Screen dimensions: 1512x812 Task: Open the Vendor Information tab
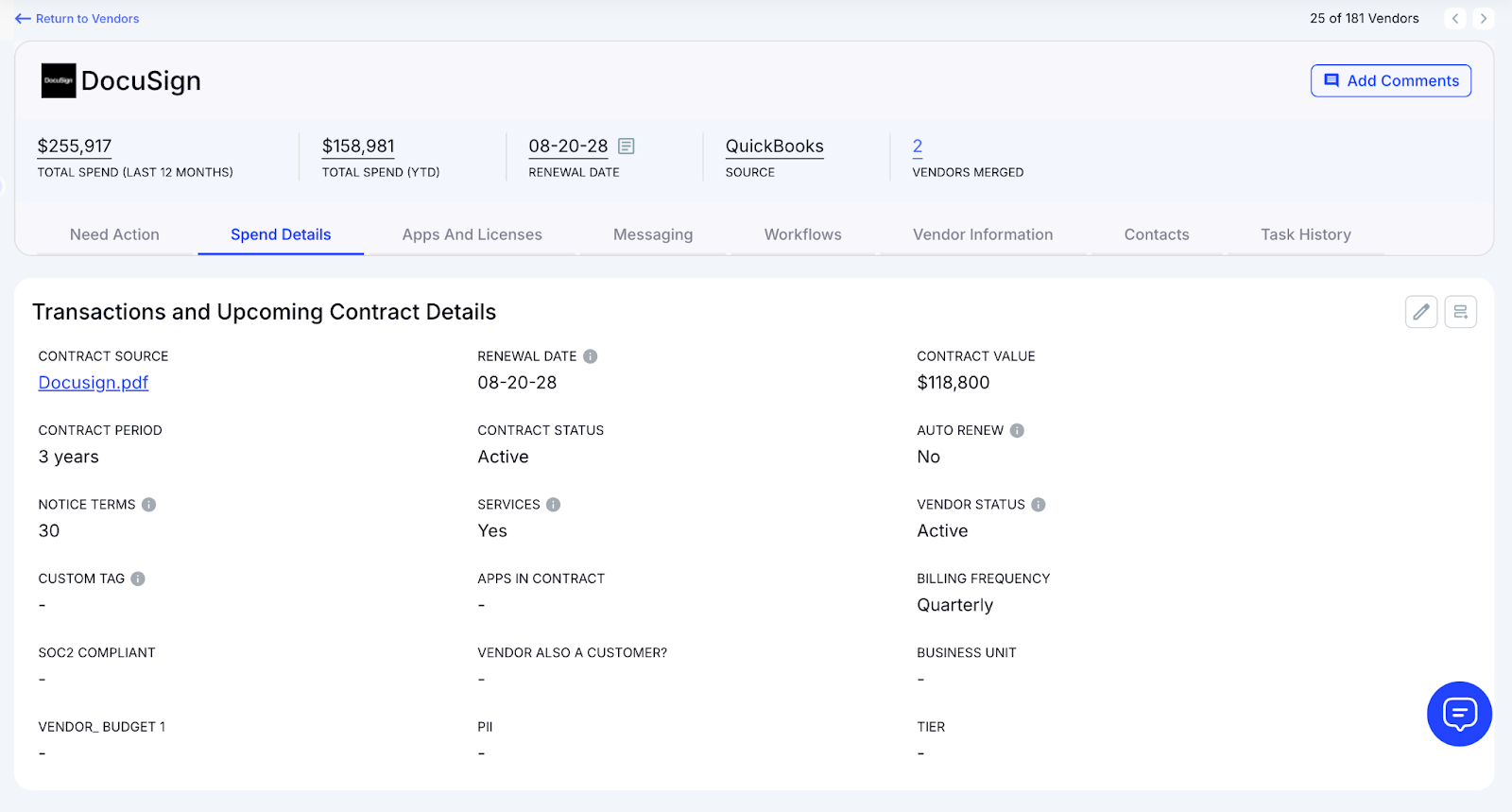point(983,234)
